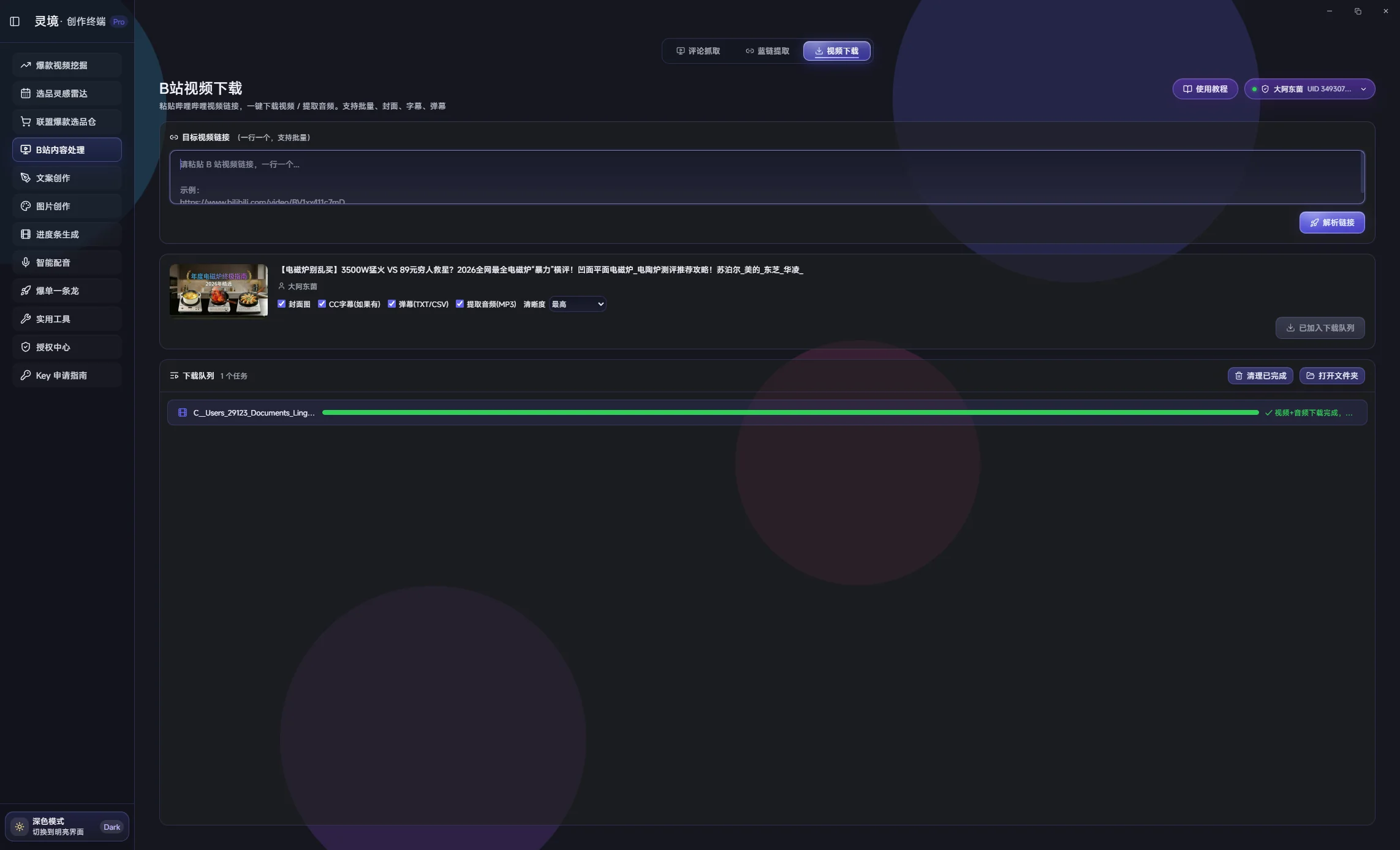Switch to the 蓝链提取 tab
Screen dimensions: 1400x850
pyautogui.click(x=767, y=51)
